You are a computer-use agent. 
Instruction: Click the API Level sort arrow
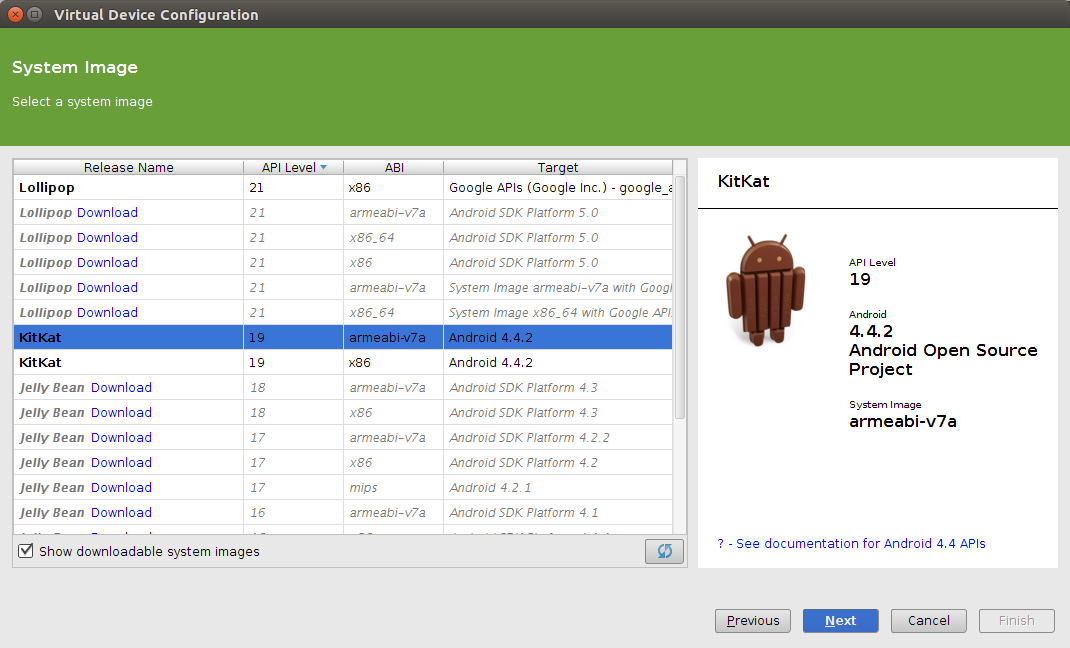(323, 167)
